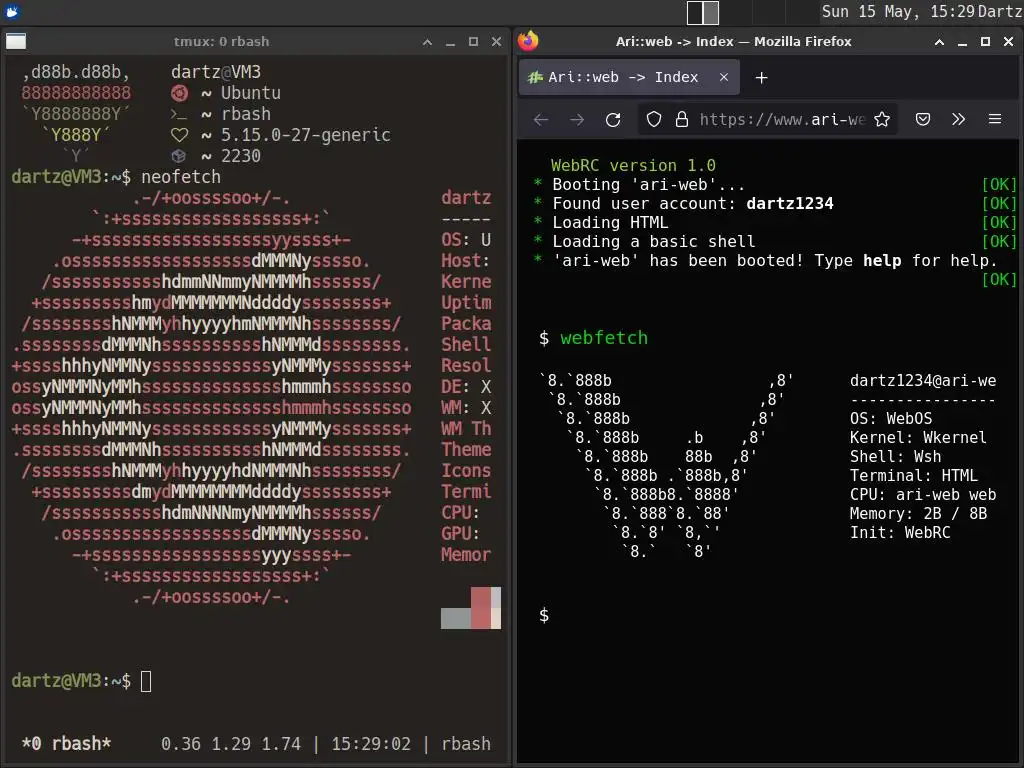Close the tmux terminal window
Viewport: 1024px width, 768px height.
point(496,42)
